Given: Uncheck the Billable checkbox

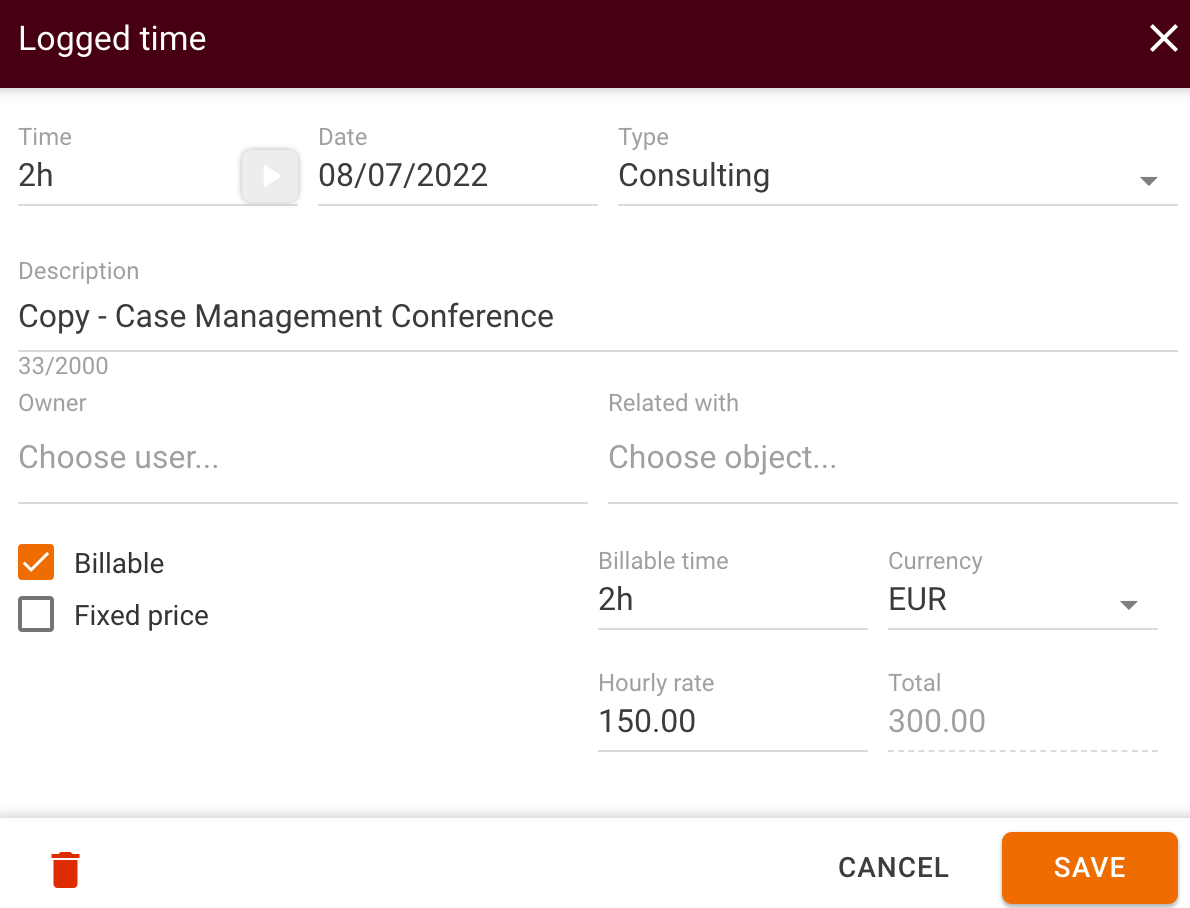Looking at the screenshot, I should (36, 562).
